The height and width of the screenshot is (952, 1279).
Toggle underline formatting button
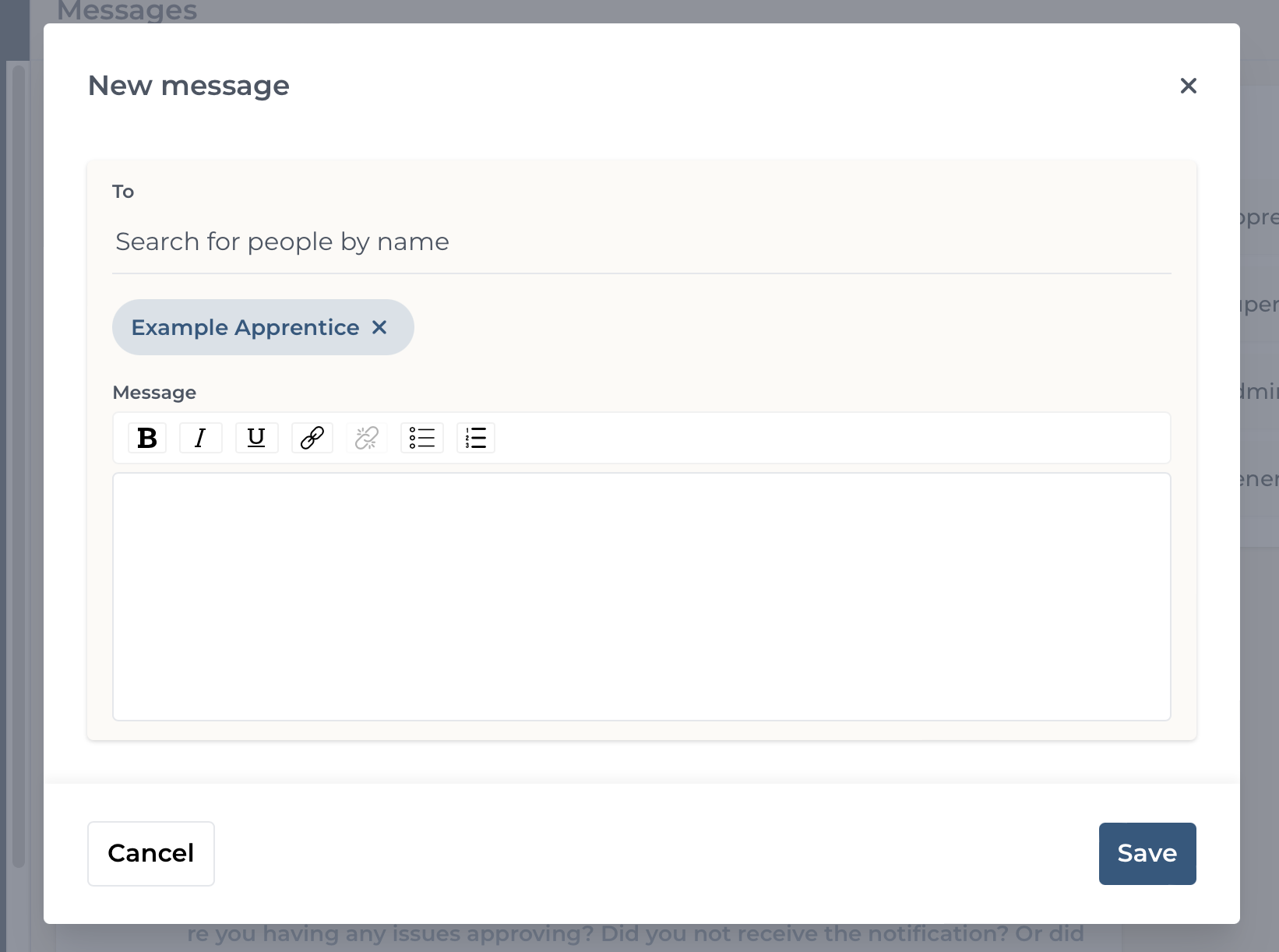click(x=256, y=438)
